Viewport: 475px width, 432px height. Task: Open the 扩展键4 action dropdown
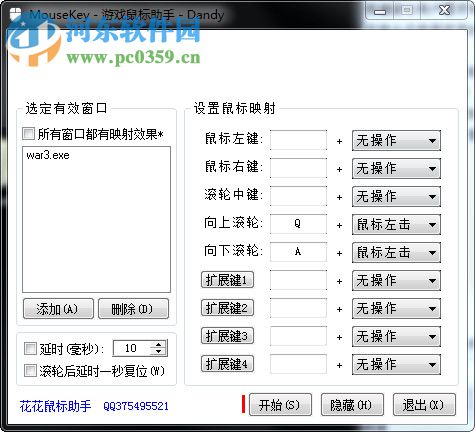point(396,364)
